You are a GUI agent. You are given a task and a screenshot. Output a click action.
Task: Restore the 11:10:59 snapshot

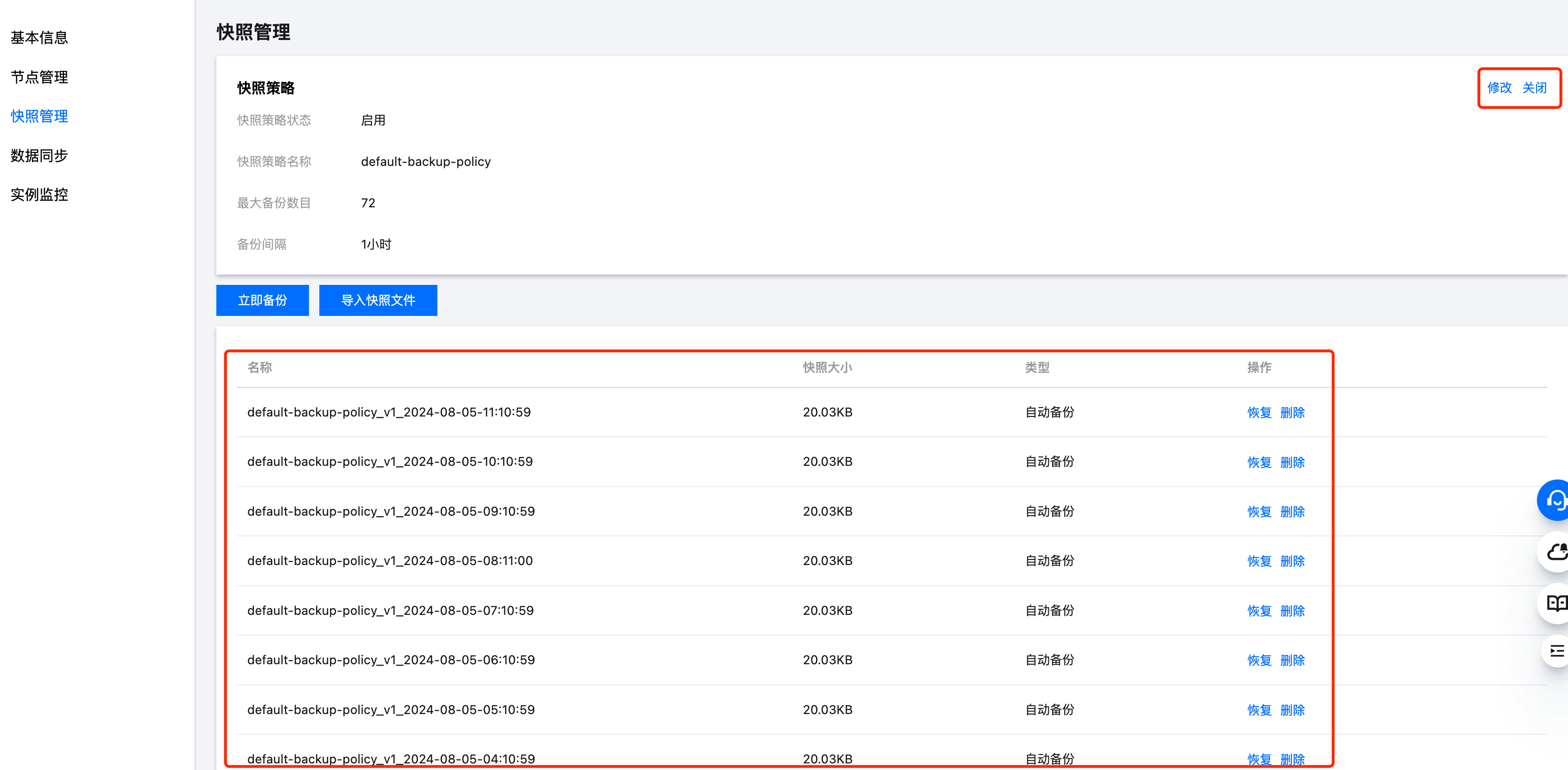click(1259, 412)
